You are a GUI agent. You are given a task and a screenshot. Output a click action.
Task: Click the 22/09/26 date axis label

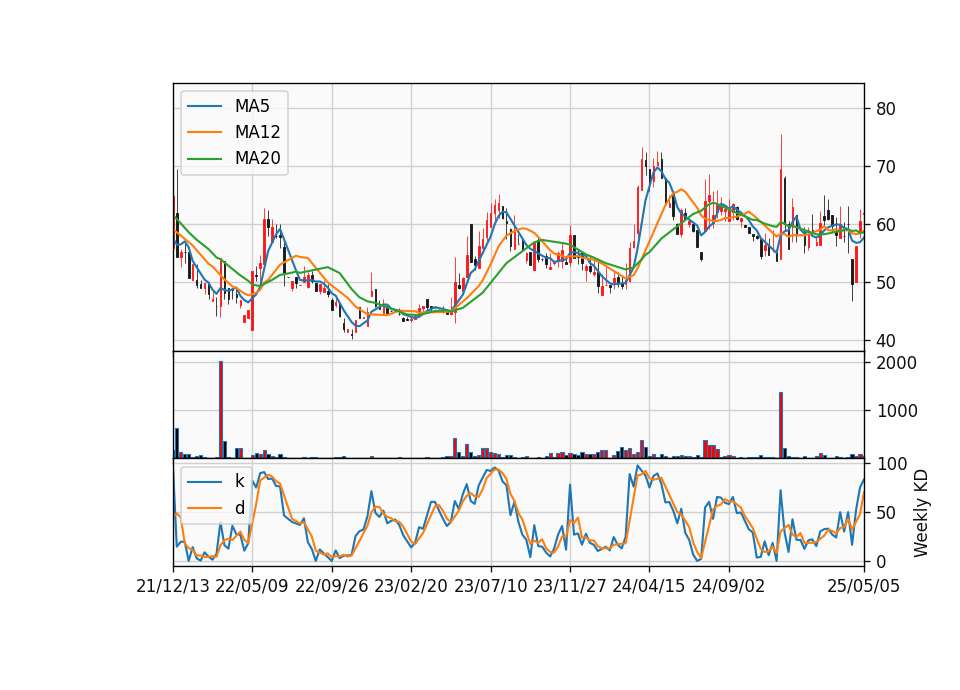332,587
